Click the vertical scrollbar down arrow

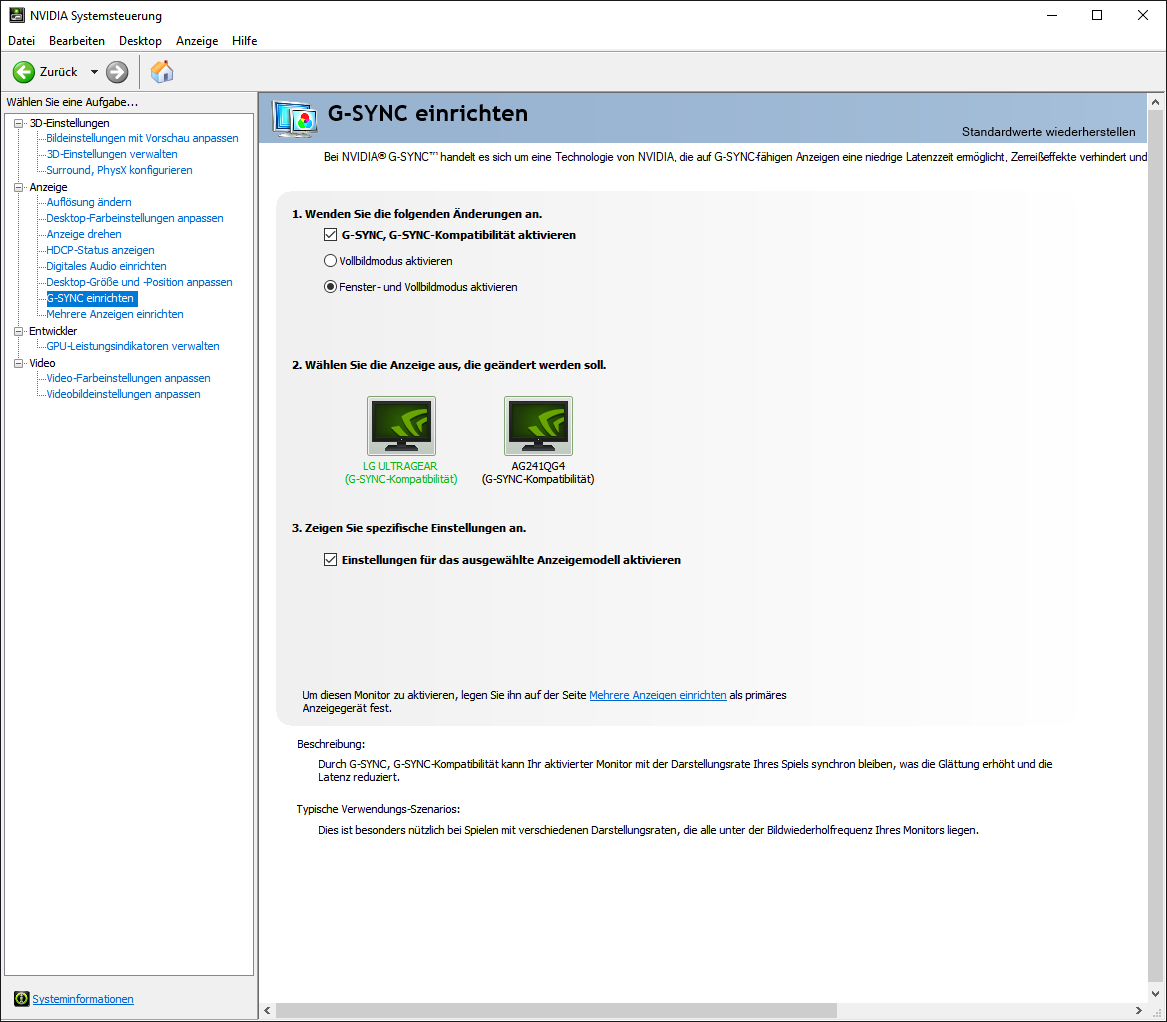1155,994
